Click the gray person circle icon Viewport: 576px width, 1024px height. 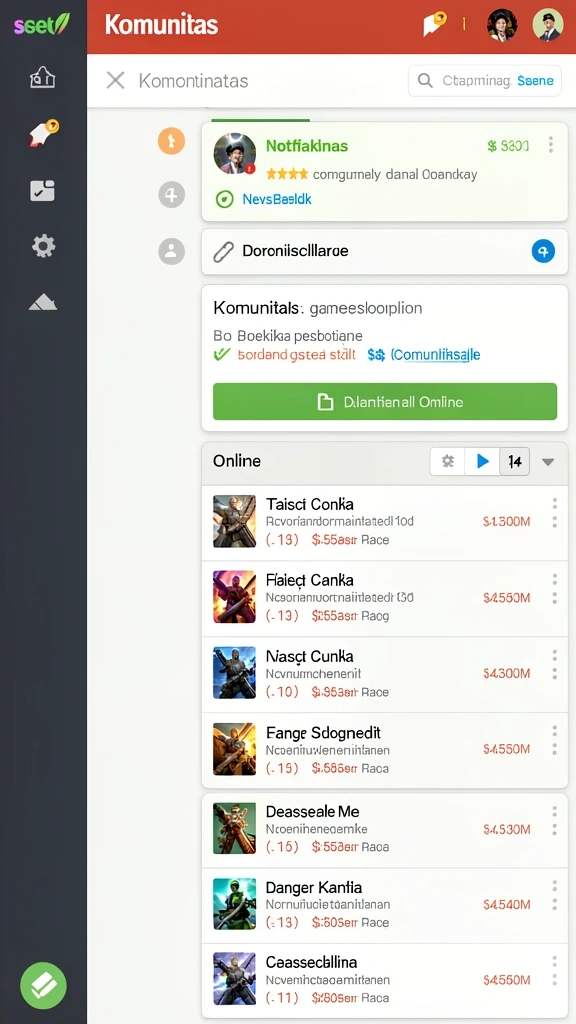(171, 251)
